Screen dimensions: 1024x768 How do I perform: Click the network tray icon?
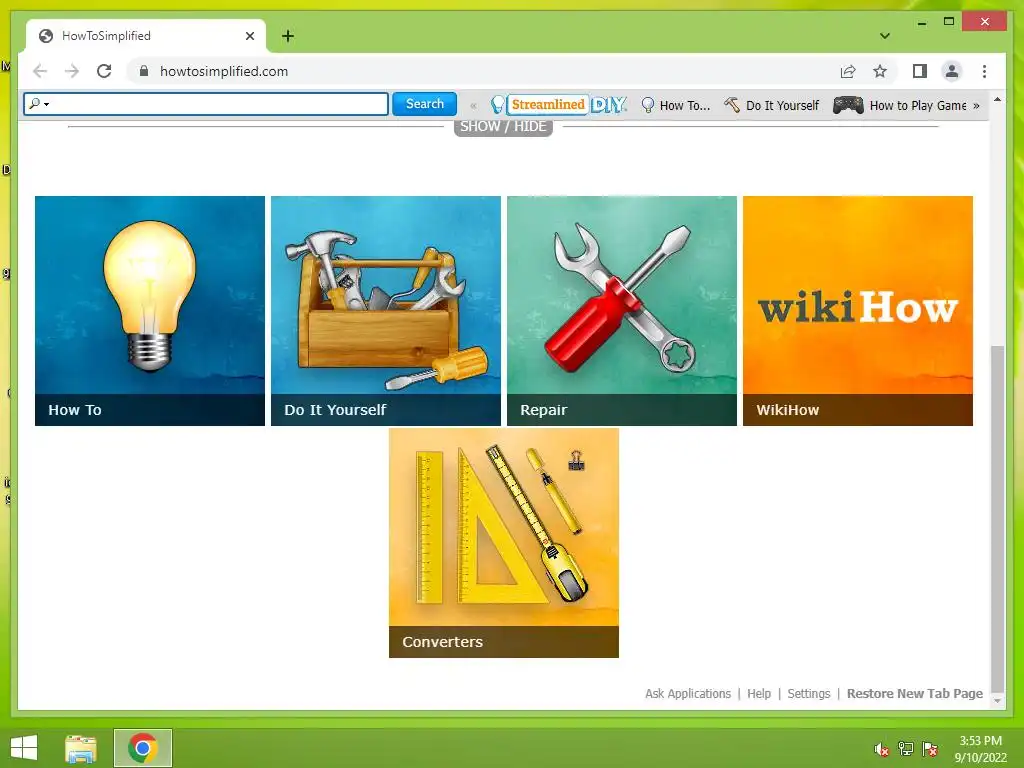click(x=906, y=749)
